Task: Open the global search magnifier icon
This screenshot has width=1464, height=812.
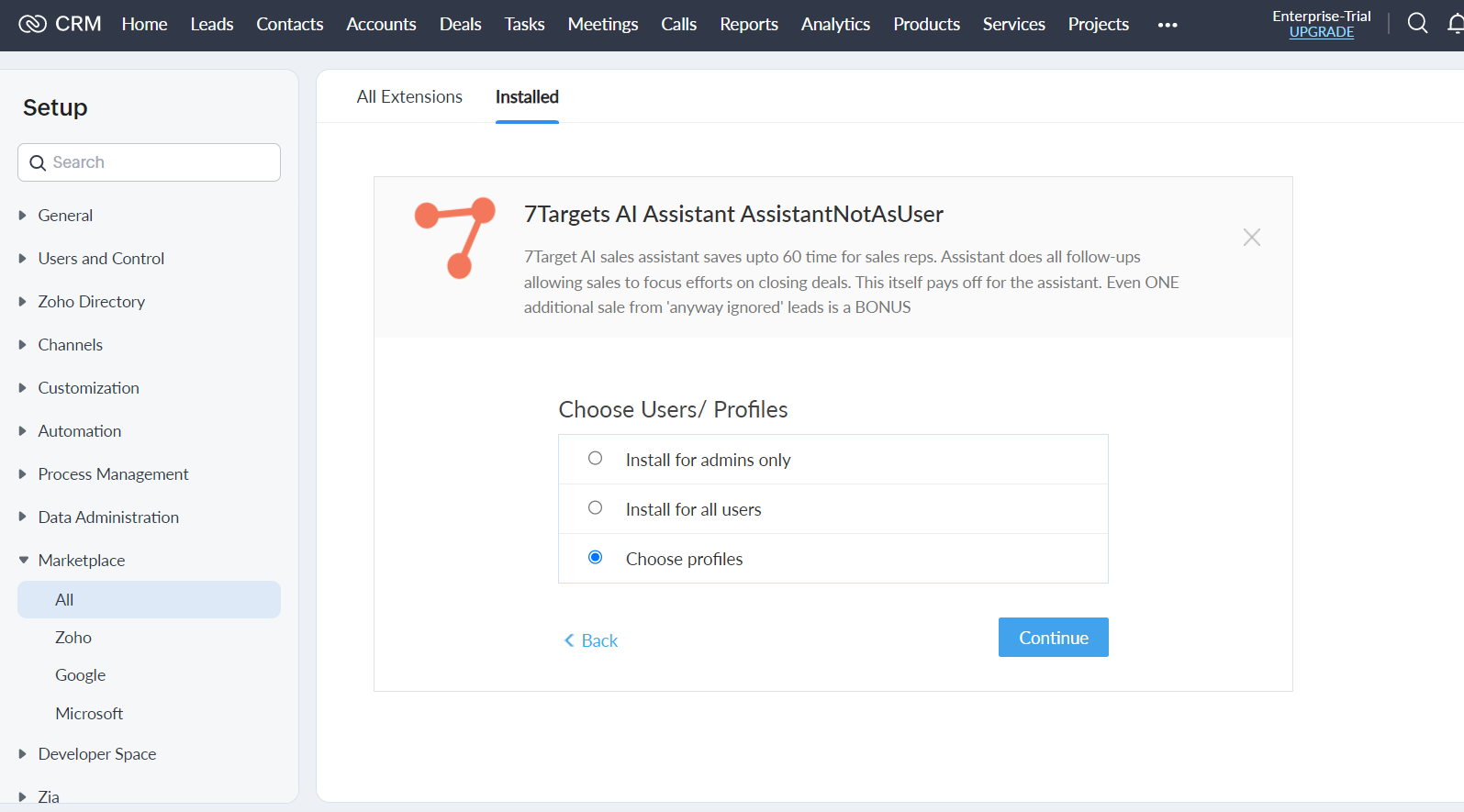Action: point(1417,24)
